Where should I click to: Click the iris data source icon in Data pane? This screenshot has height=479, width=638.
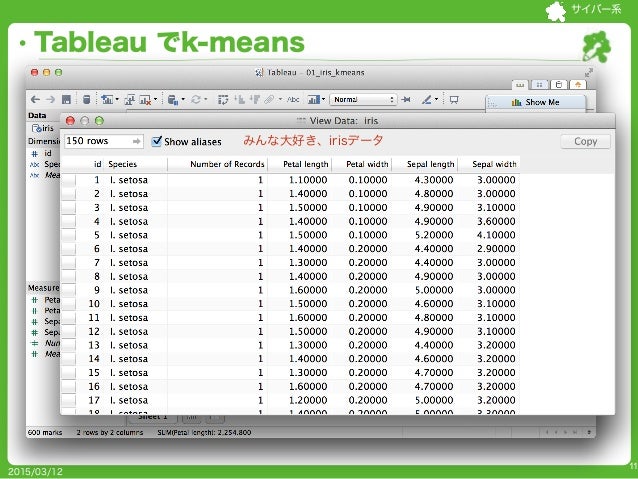[37, 128]
